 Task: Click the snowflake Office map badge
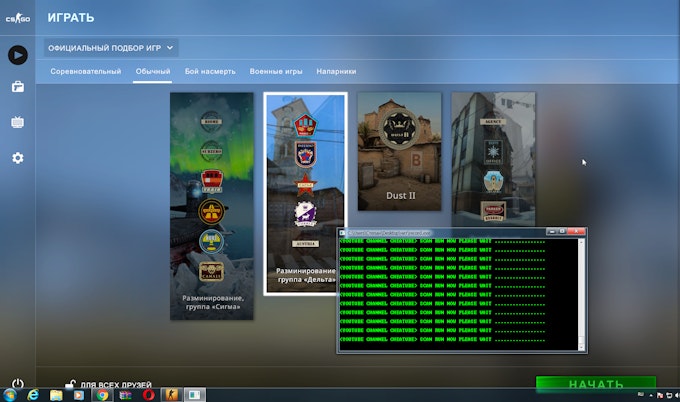493,152
